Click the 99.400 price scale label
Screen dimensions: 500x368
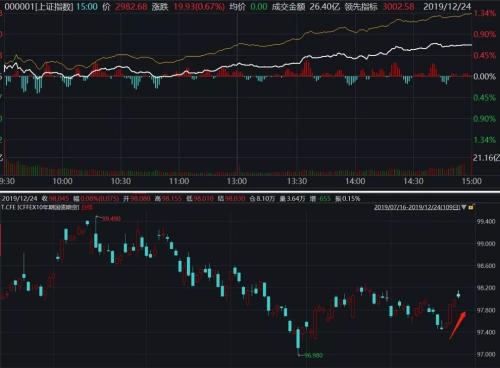click(486, 222)
